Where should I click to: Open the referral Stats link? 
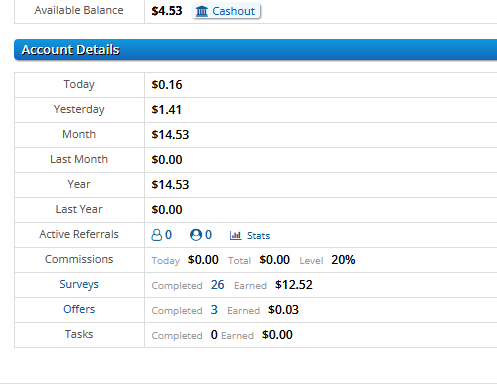tap(258, 236)
